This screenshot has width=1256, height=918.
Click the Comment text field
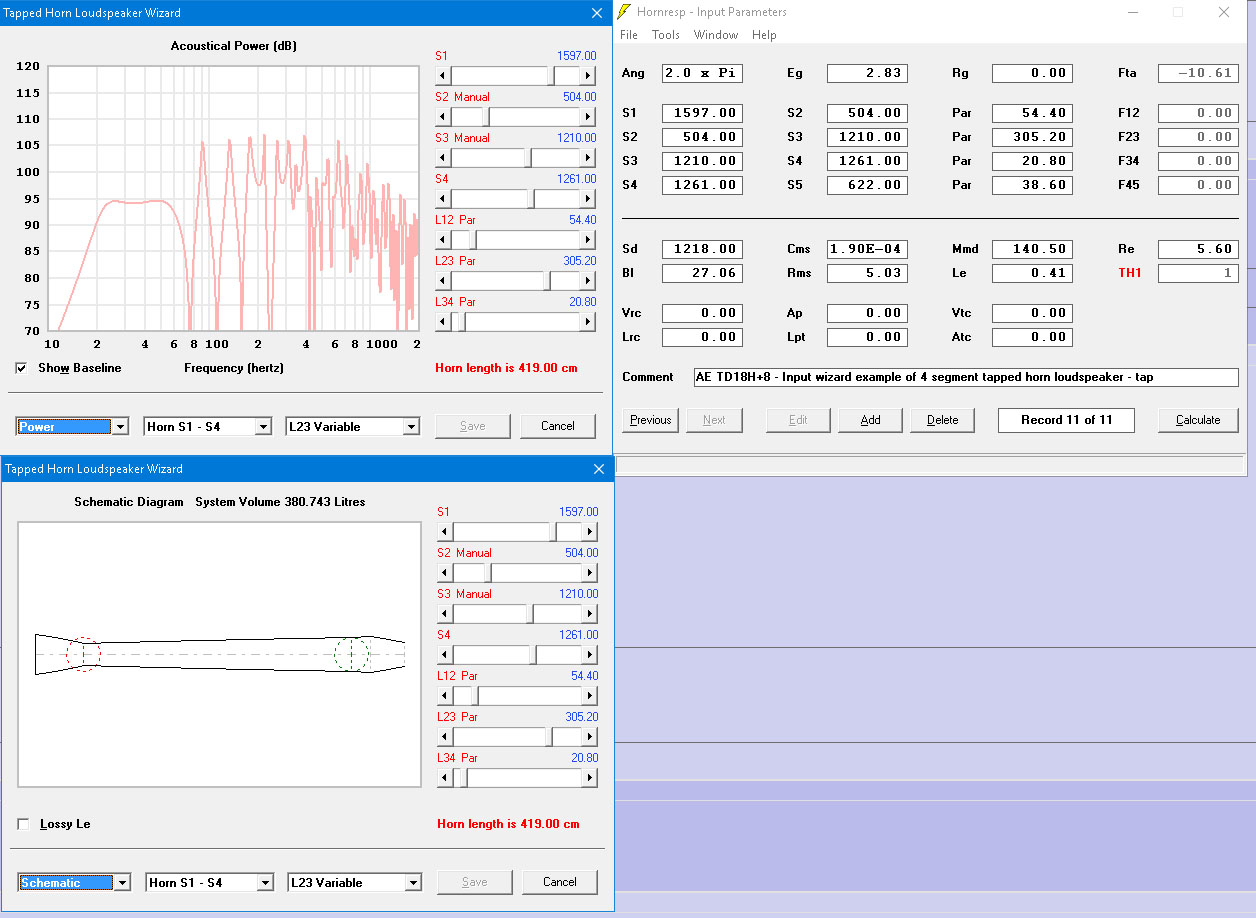pyautogui.click(x=965, y=377)
